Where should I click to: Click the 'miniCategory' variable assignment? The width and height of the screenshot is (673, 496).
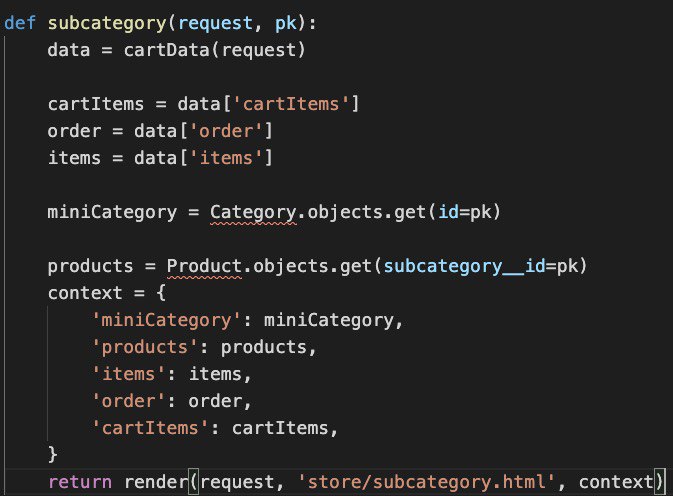[x=112, y=213]
